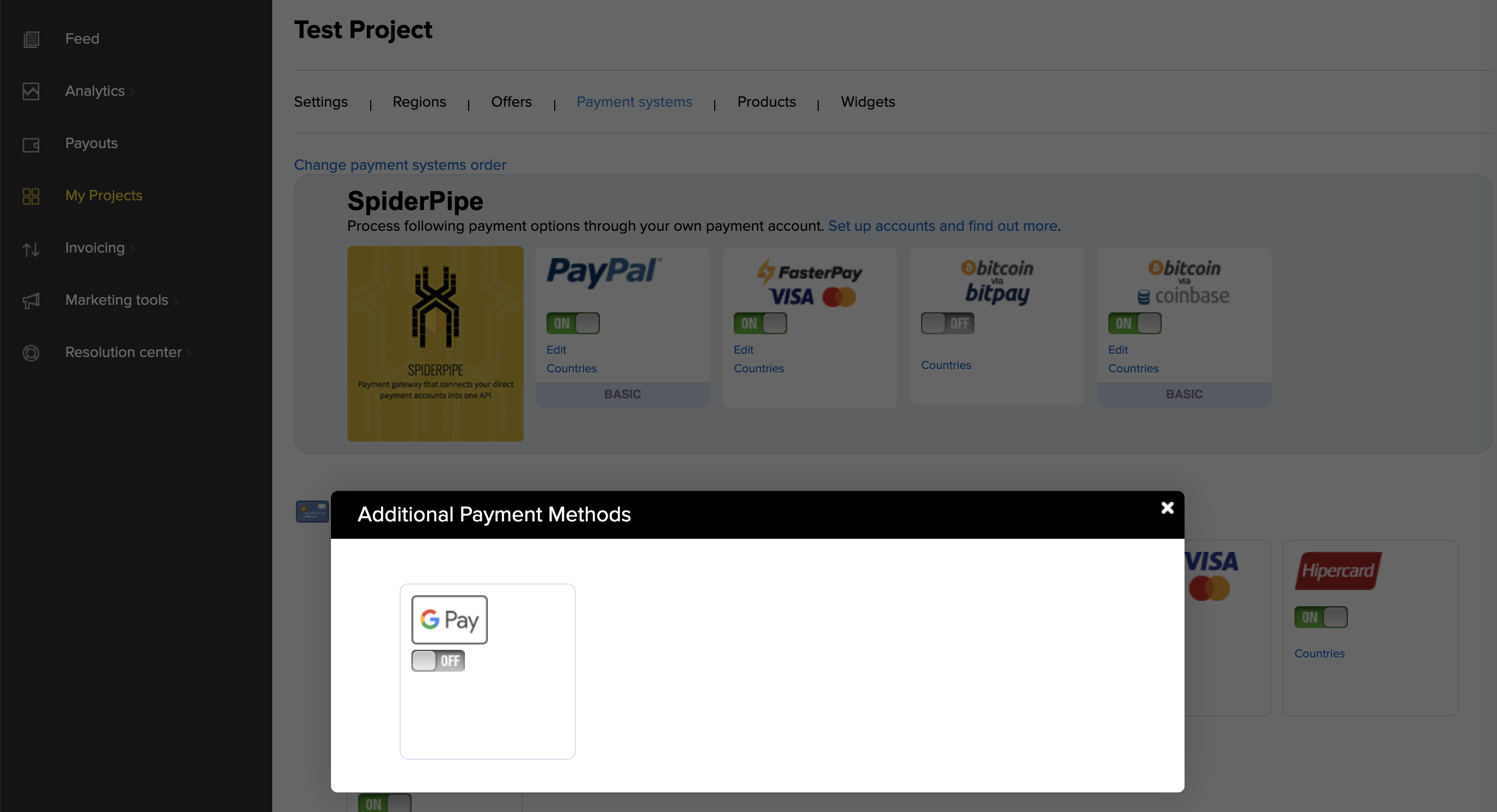Open the Settings tab
This screenshot has width=1497, height=812.
pos(320,102)
